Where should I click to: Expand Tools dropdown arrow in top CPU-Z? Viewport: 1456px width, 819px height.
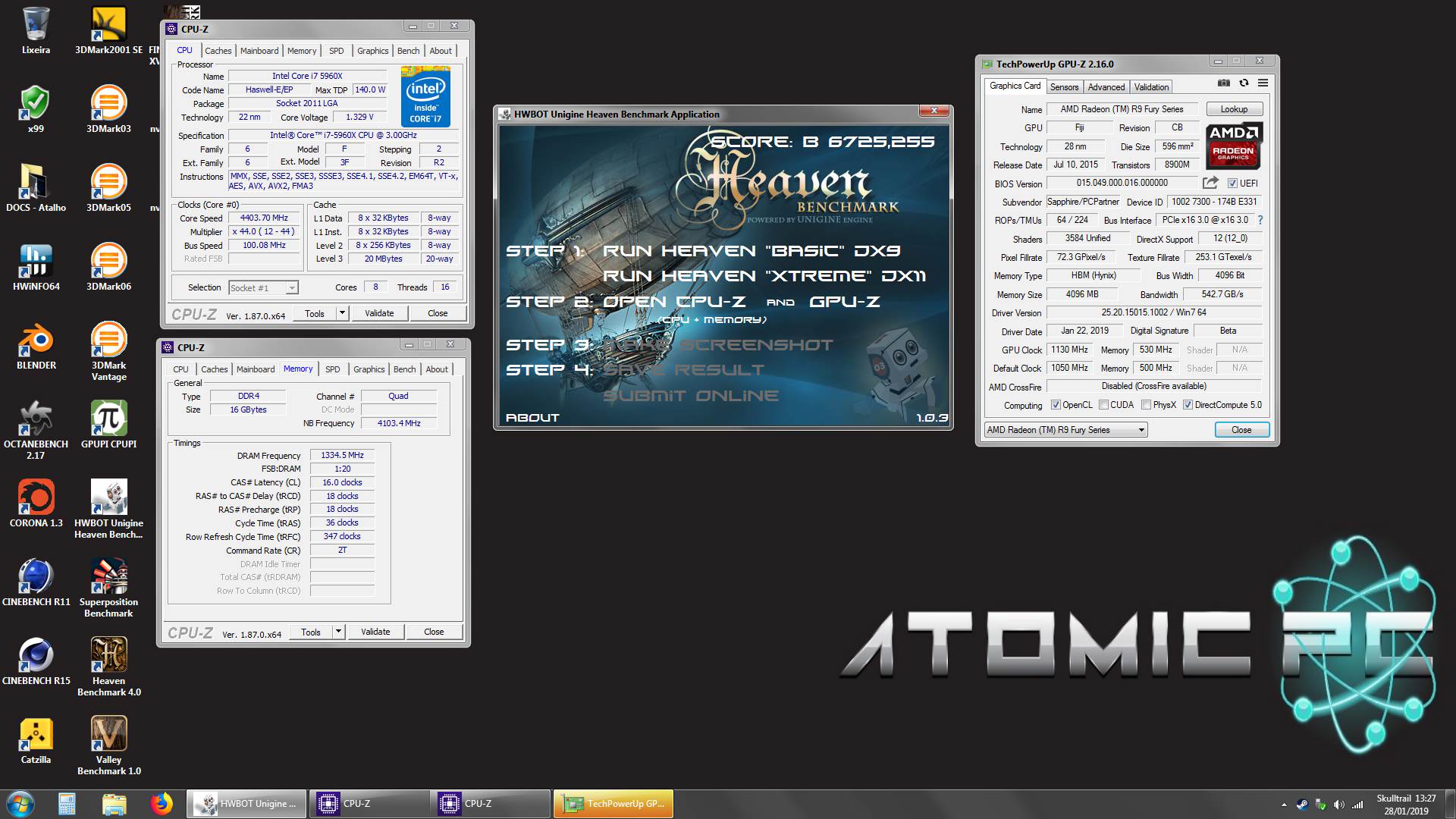coord(342,313)
